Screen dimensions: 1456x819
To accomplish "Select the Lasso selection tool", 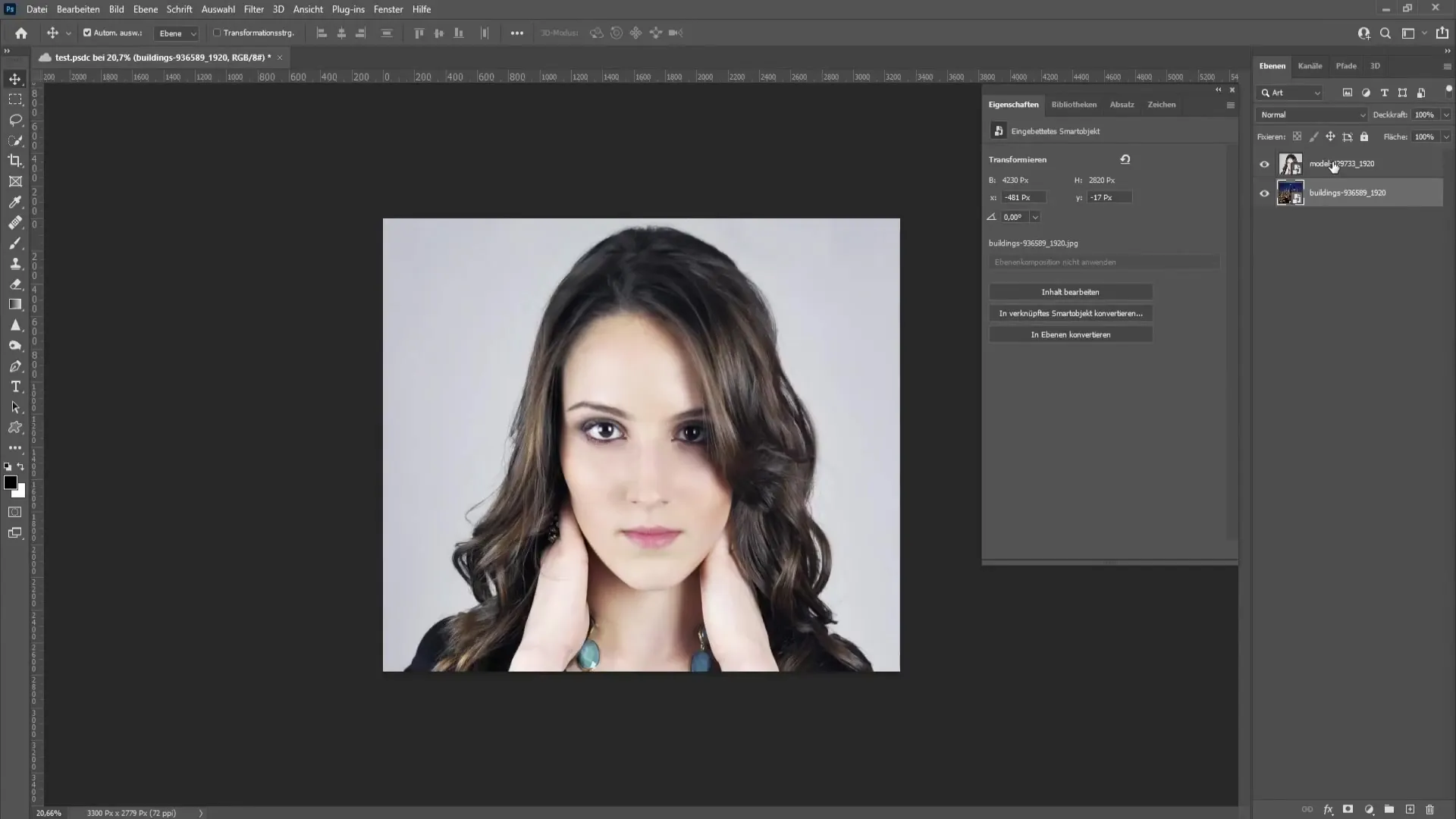I will [15, 119].
